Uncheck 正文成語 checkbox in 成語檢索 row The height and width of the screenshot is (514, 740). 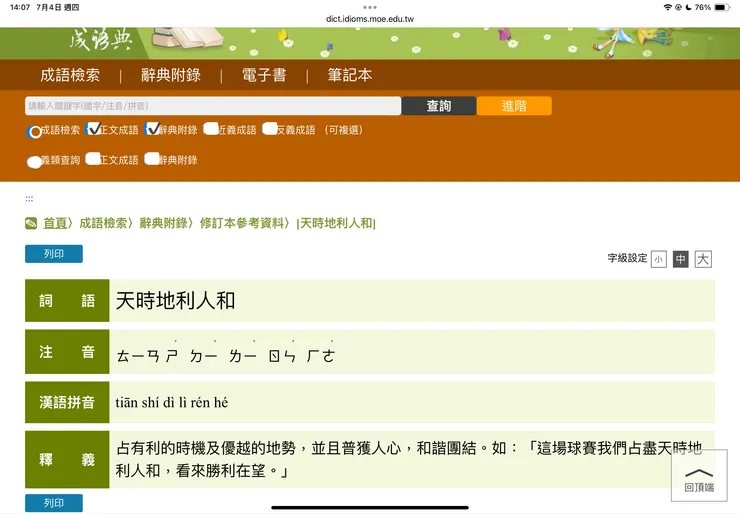[x=93, y=128]
